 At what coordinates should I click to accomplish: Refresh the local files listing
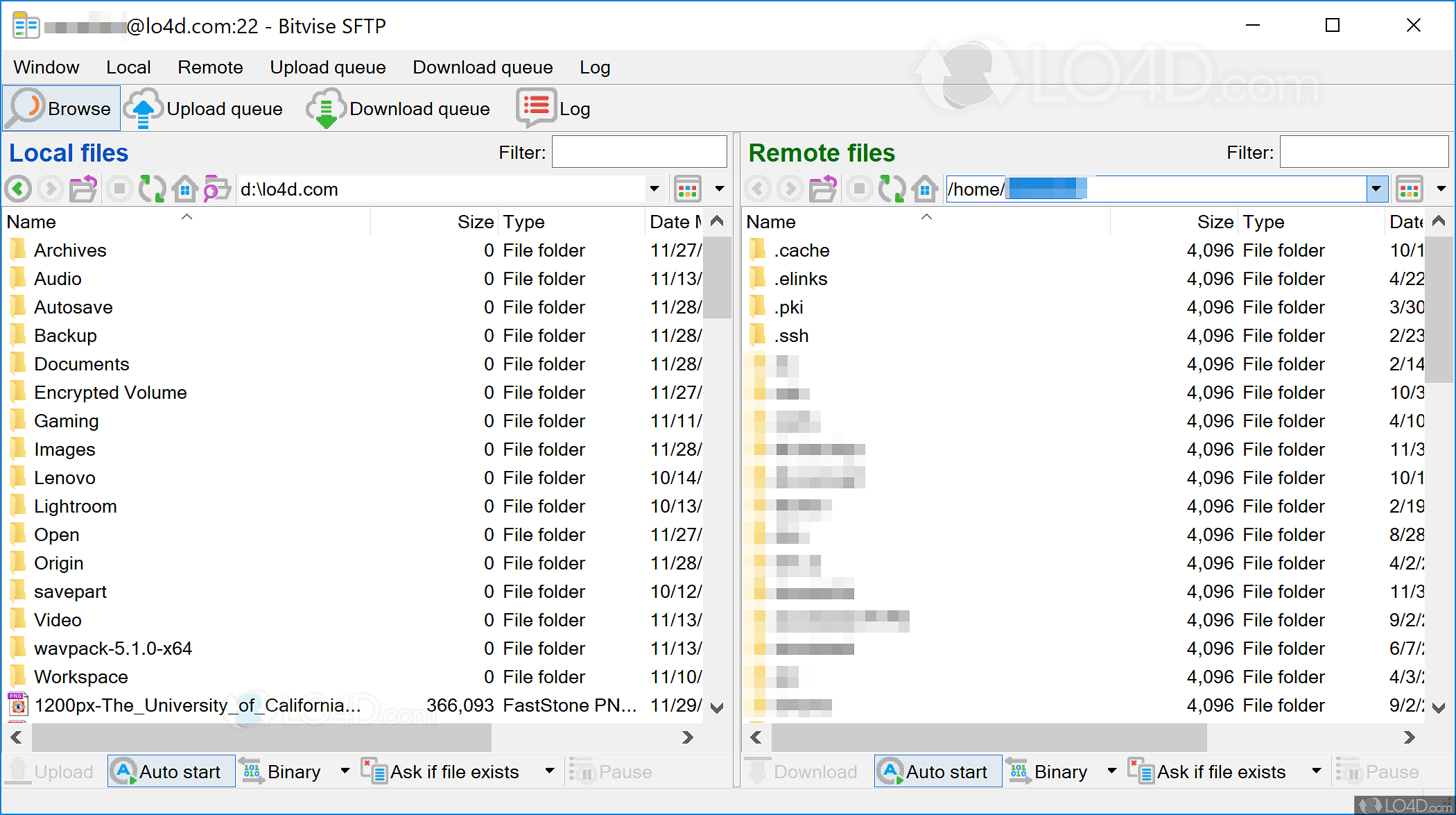152,189
